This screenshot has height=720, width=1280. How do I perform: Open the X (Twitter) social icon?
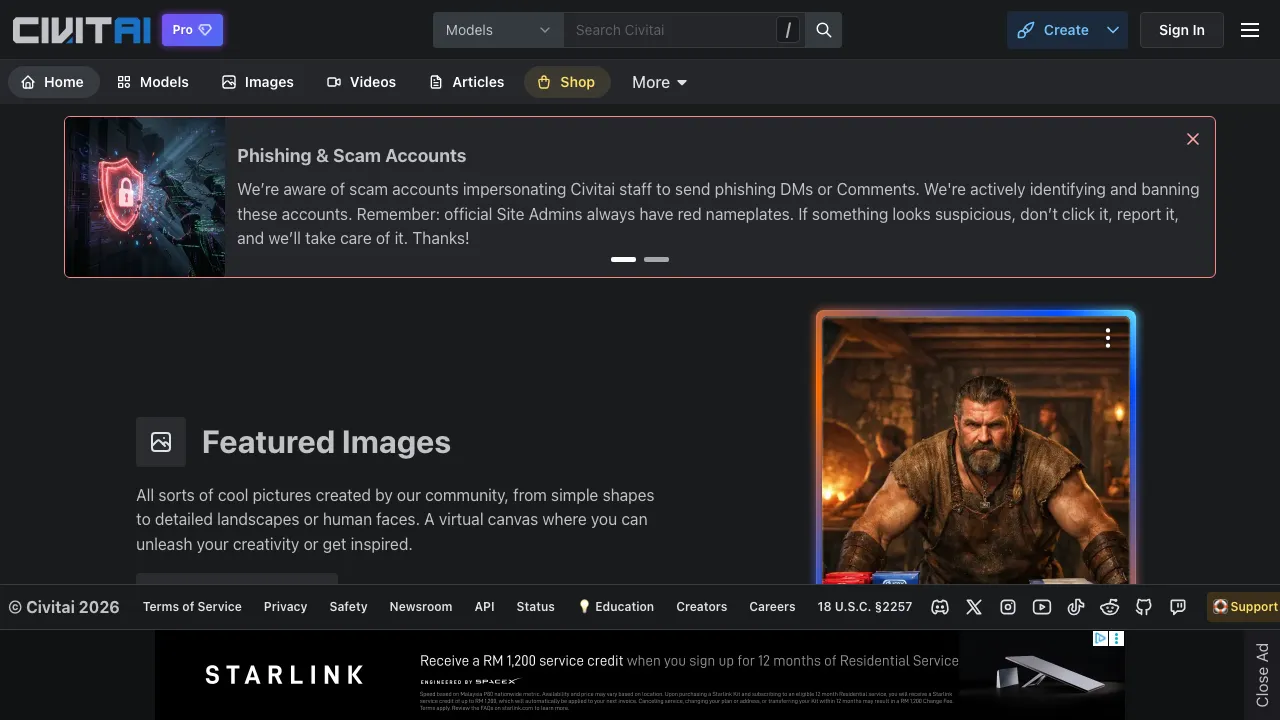point(974,607)
